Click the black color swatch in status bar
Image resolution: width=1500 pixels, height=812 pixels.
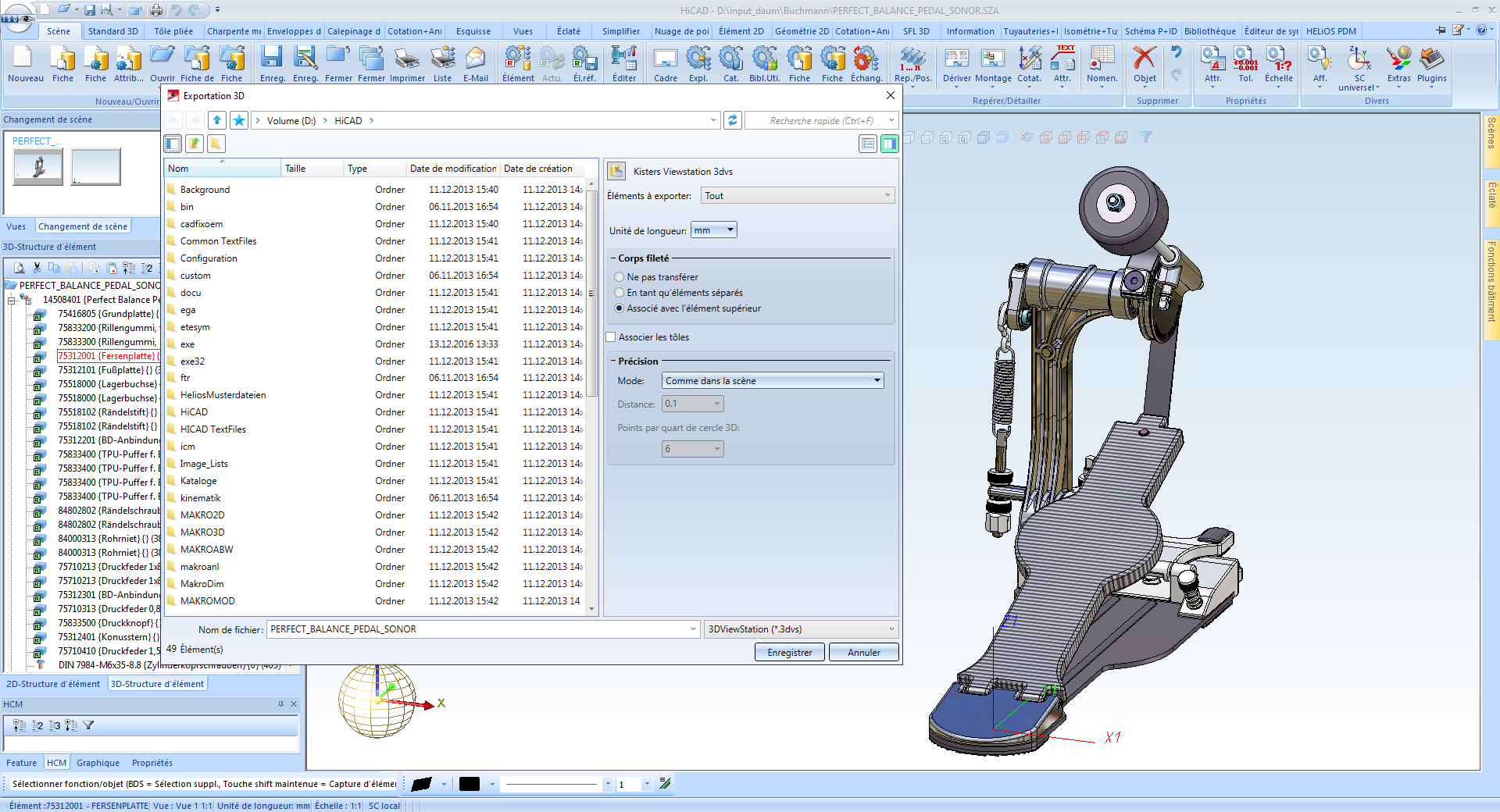(x=470, y=784)
